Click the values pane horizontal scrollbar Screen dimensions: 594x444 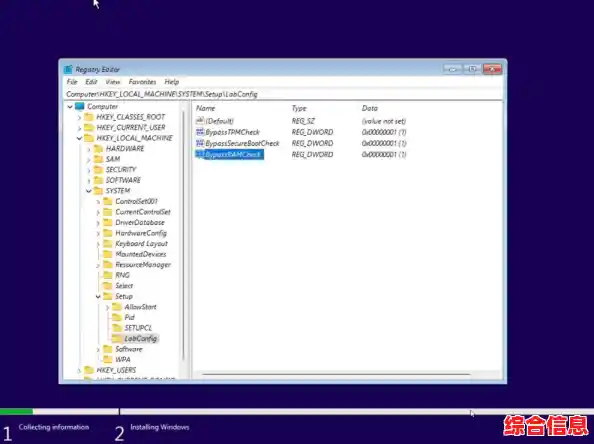coord(335,375)
